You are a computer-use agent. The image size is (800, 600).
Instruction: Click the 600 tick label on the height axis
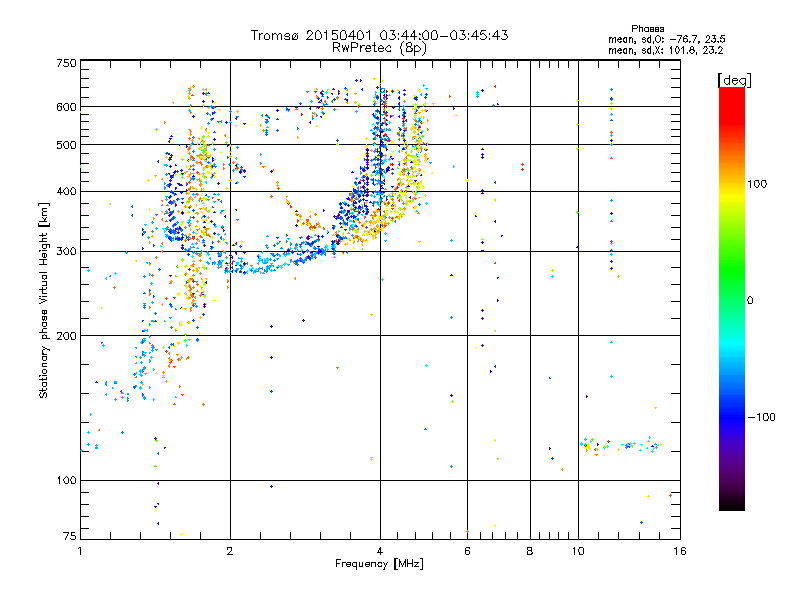coord(66,107)
